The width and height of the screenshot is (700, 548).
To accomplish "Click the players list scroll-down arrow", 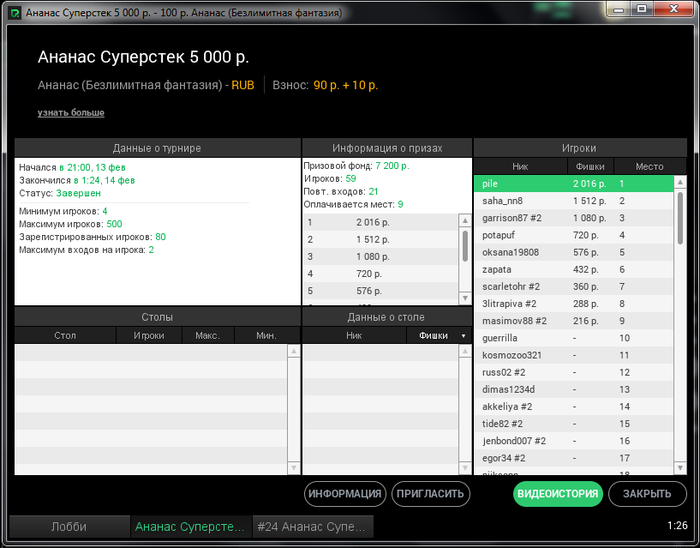I will pyautogui.click(x=680, y=468).
